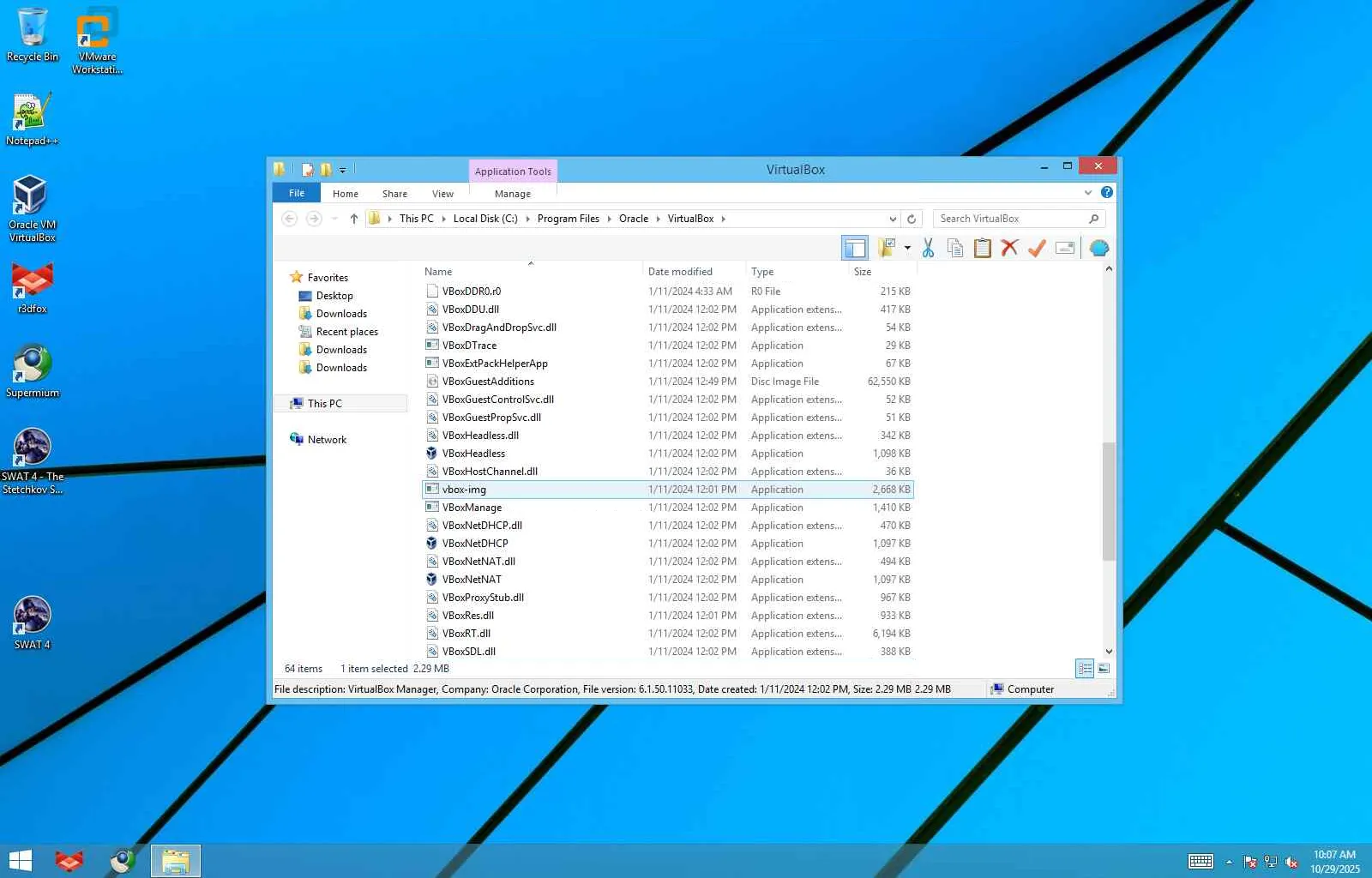Click the muted volume tray icon
Viewport: 1372px width, 878px height.
1291,862
